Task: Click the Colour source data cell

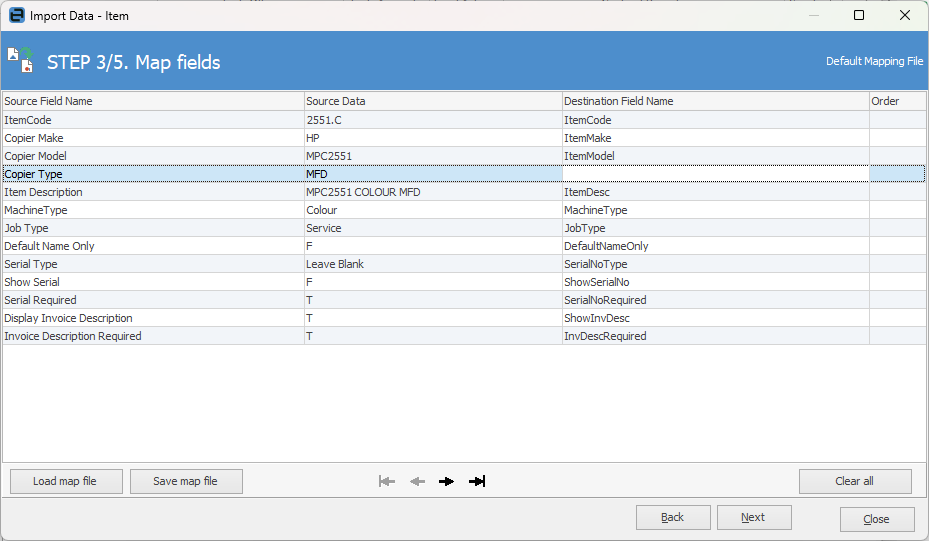Action: [433, 210]
